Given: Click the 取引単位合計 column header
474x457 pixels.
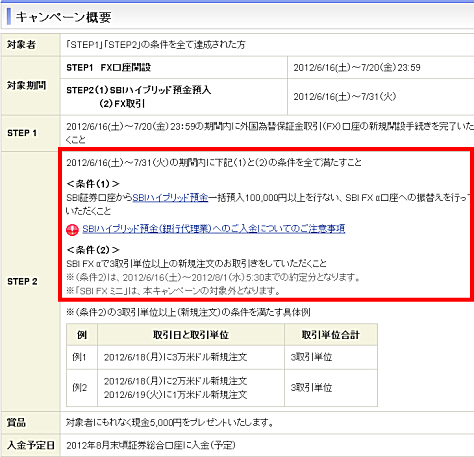Looking at the screenshot, I should click(x=331, y=335).
